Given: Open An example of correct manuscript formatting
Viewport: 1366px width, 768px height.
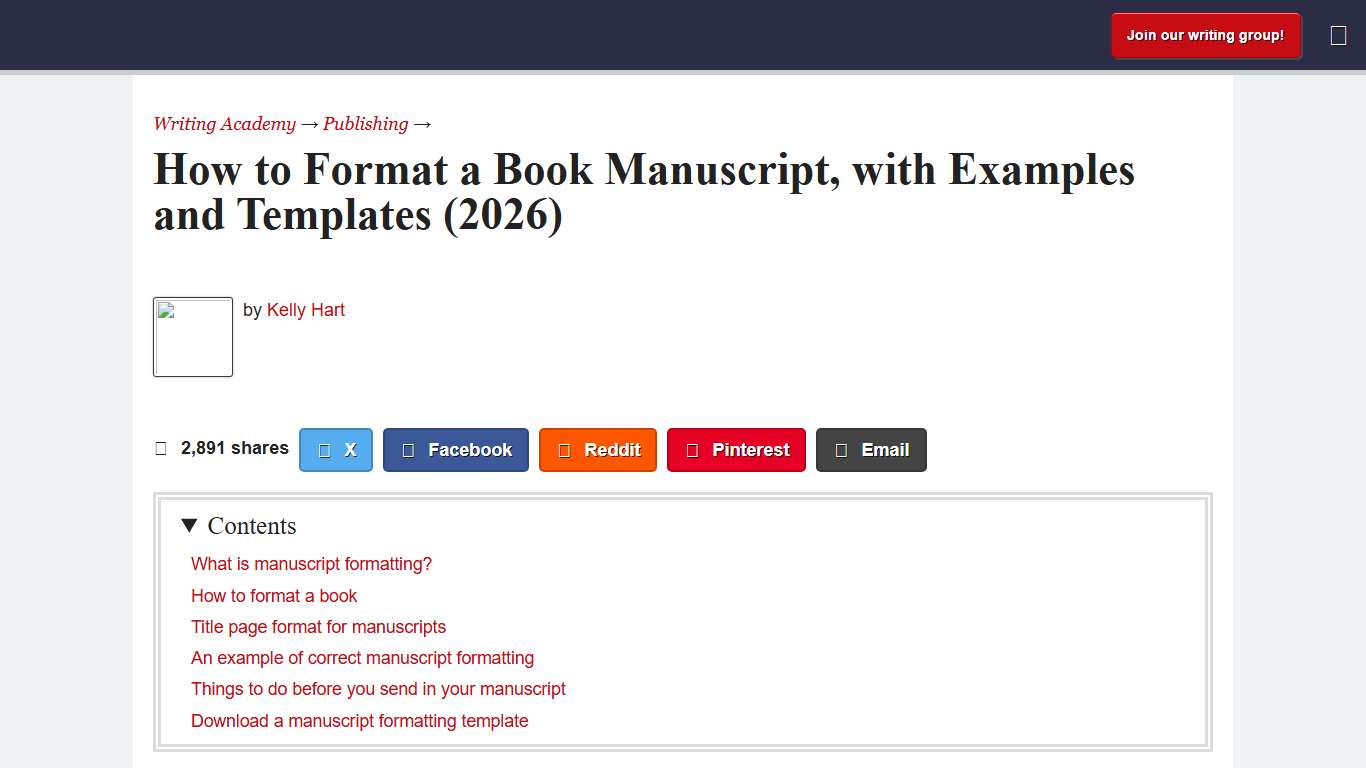Looking at the screenshot, I should click(x=362, y=658).
